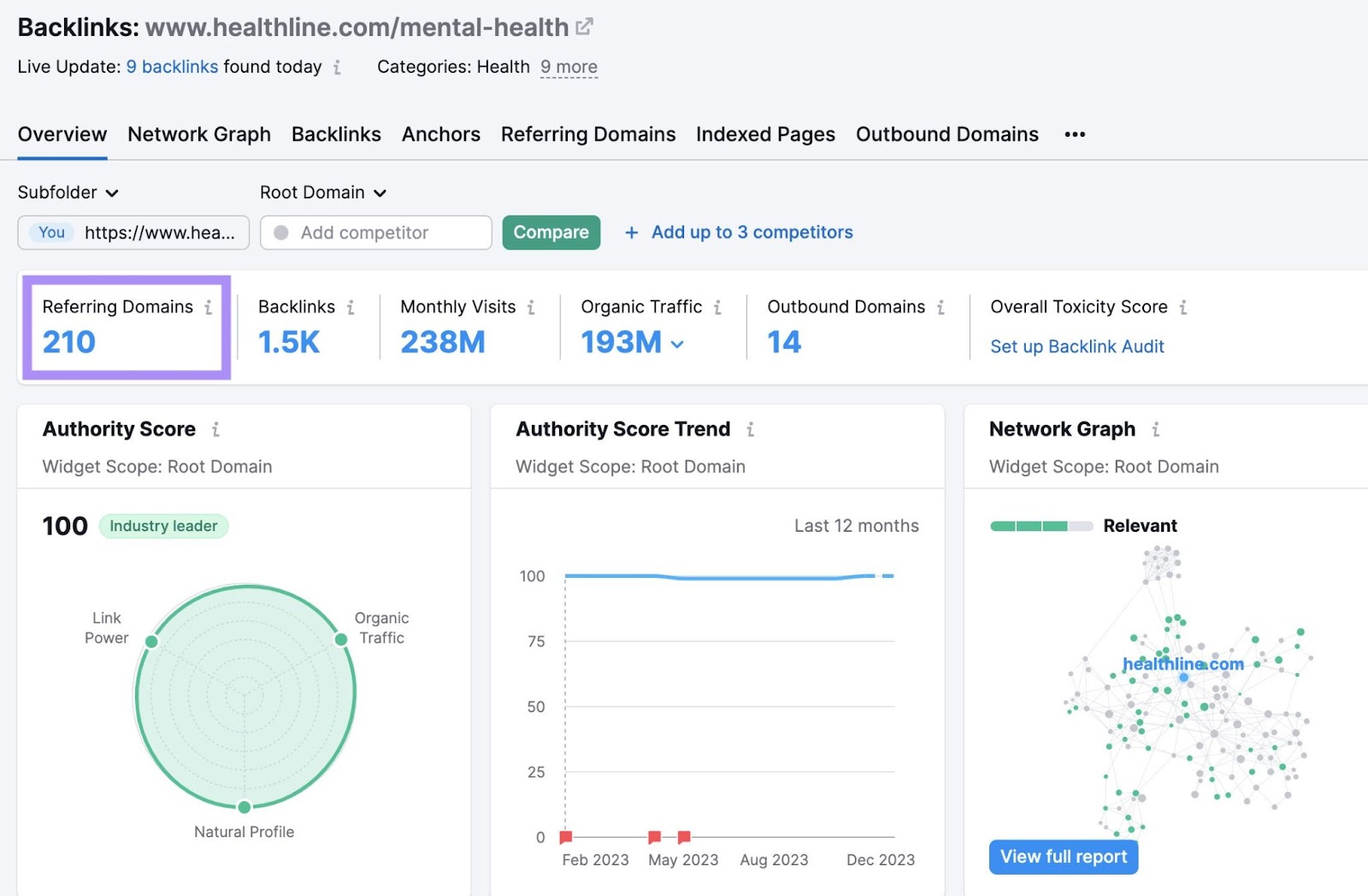Image resolution: width=1368 pixels, height=896 pixels.
Task: Expand the Root Domain dropdown
Action: coord(324,192)
